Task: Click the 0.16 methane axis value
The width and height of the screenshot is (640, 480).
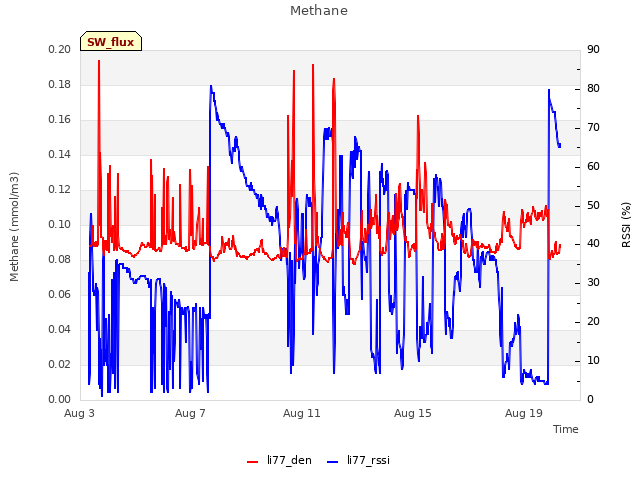Action: [60, 120]
